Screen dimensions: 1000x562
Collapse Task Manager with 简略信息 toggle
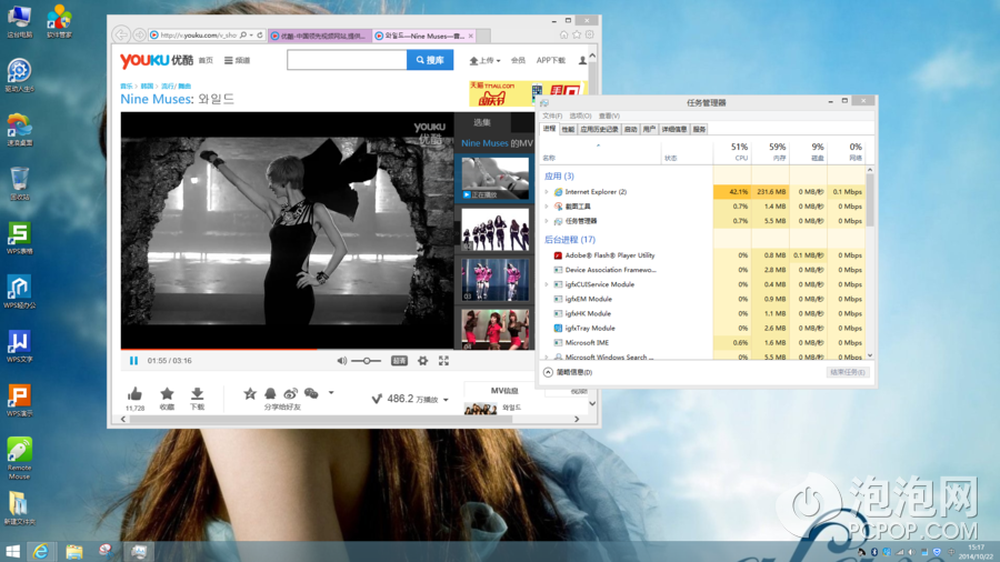(x=568, y=372)
